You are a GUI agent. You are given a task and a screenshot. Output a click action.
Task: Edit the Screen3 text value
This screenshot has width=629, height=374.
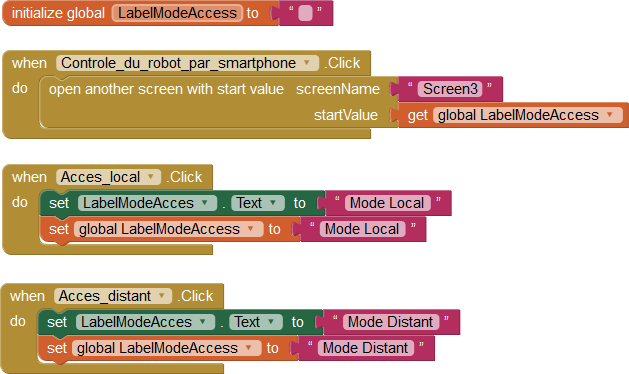click(450, 89)
